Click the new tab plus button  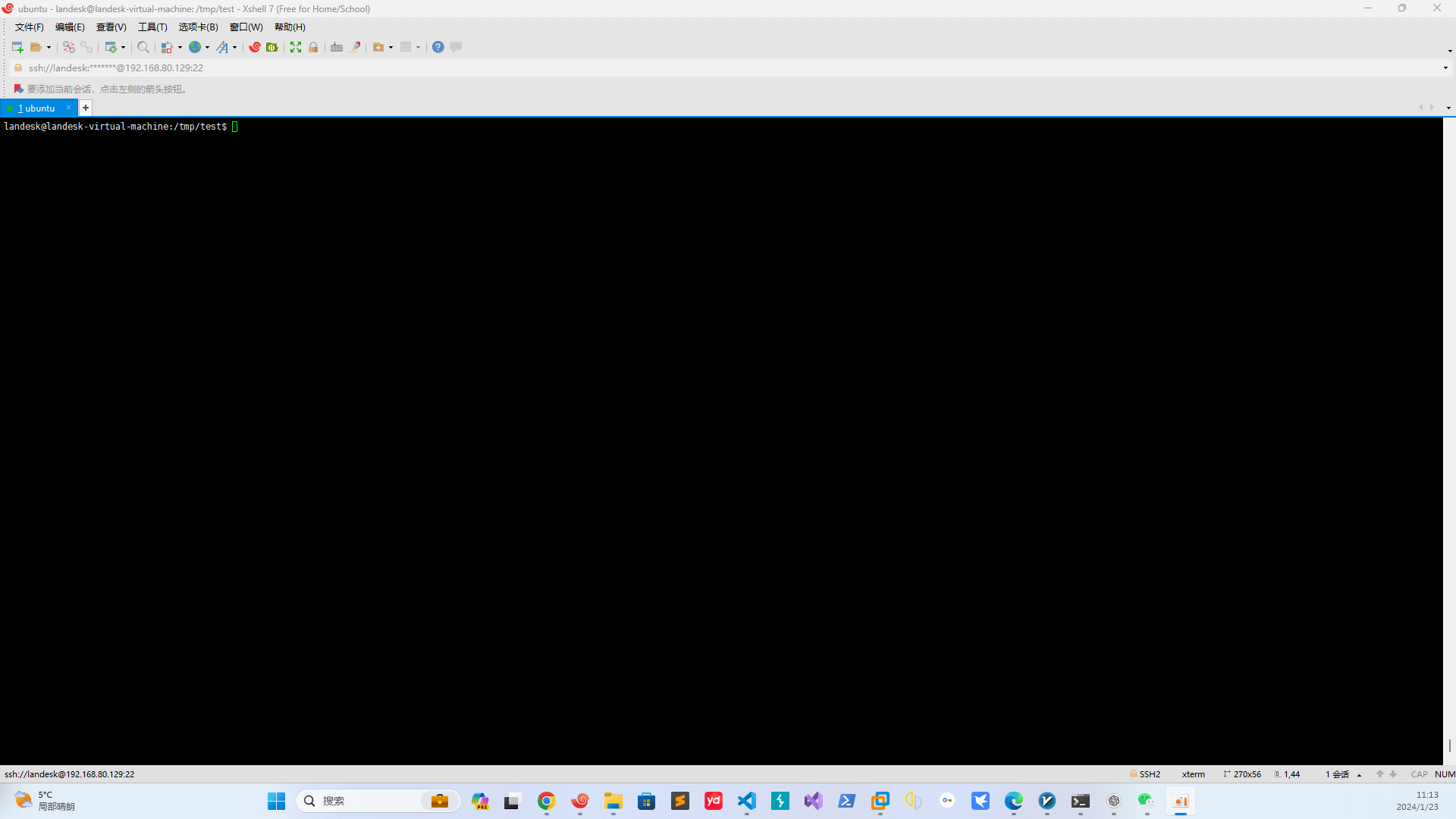coord(85,108)
